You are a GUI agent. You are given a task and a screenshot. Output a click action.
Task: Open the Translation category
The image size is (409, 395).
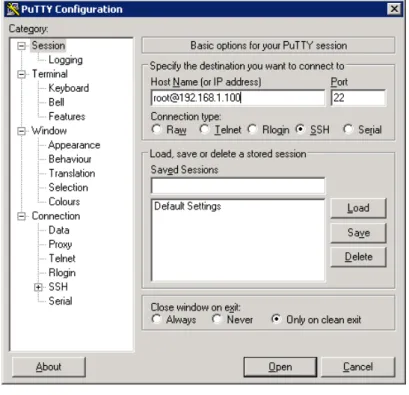(x=72, y=173)
